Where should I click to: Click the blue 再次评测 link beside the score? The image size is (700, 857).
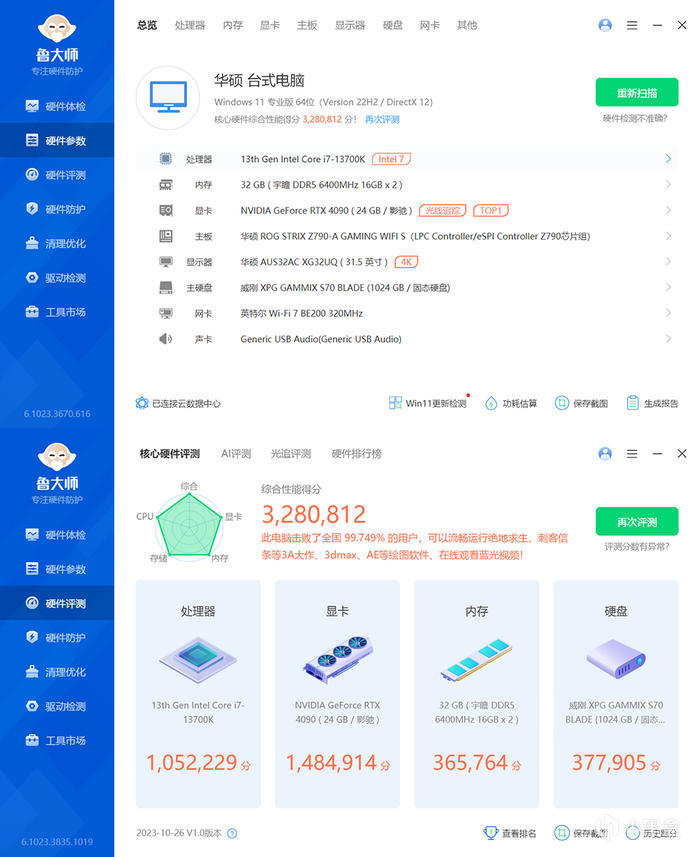(x=382, y=119)
